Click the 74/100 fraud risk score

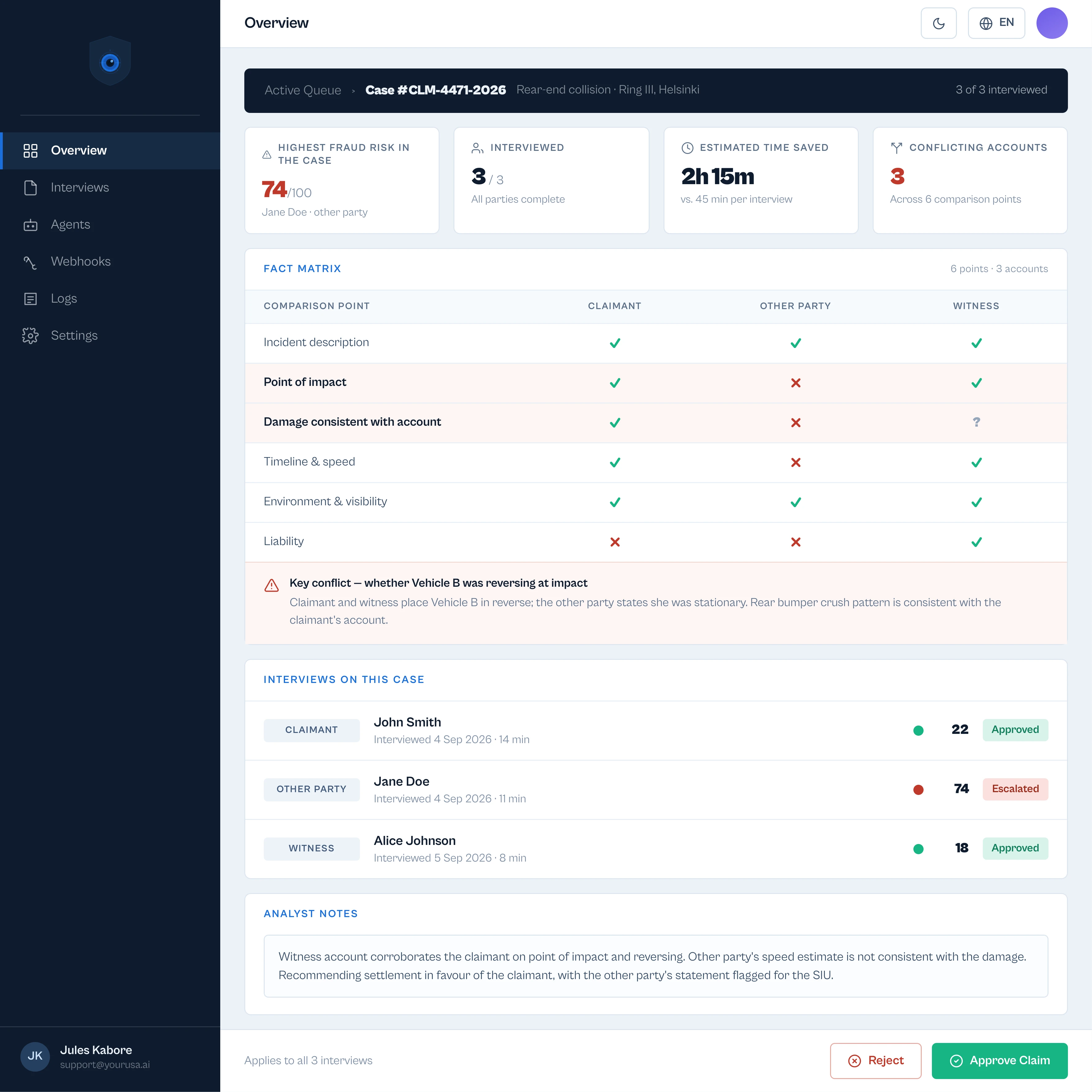[x=287, y=190]
